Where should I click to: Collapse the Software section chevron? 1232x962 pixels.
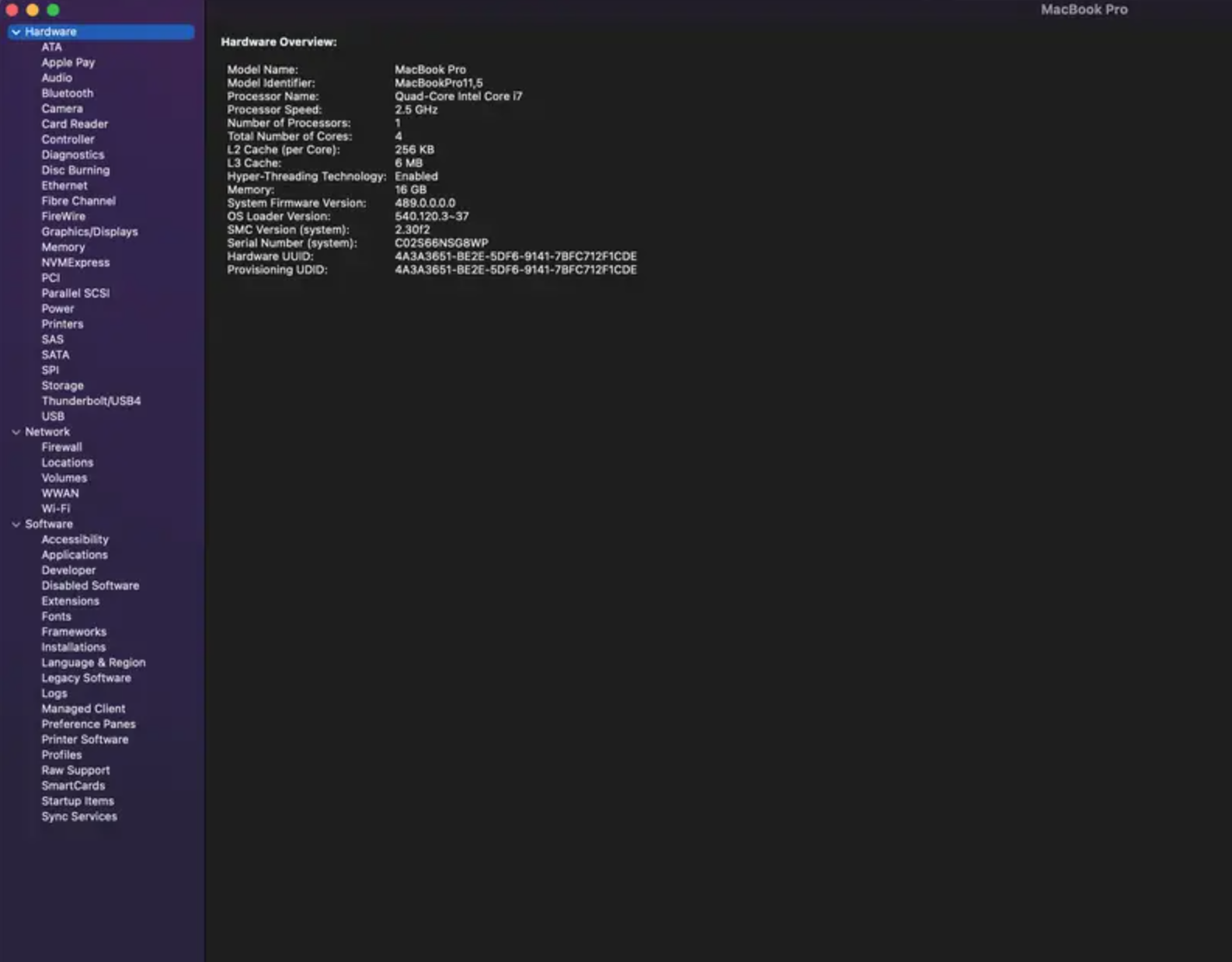coord(16,525)
